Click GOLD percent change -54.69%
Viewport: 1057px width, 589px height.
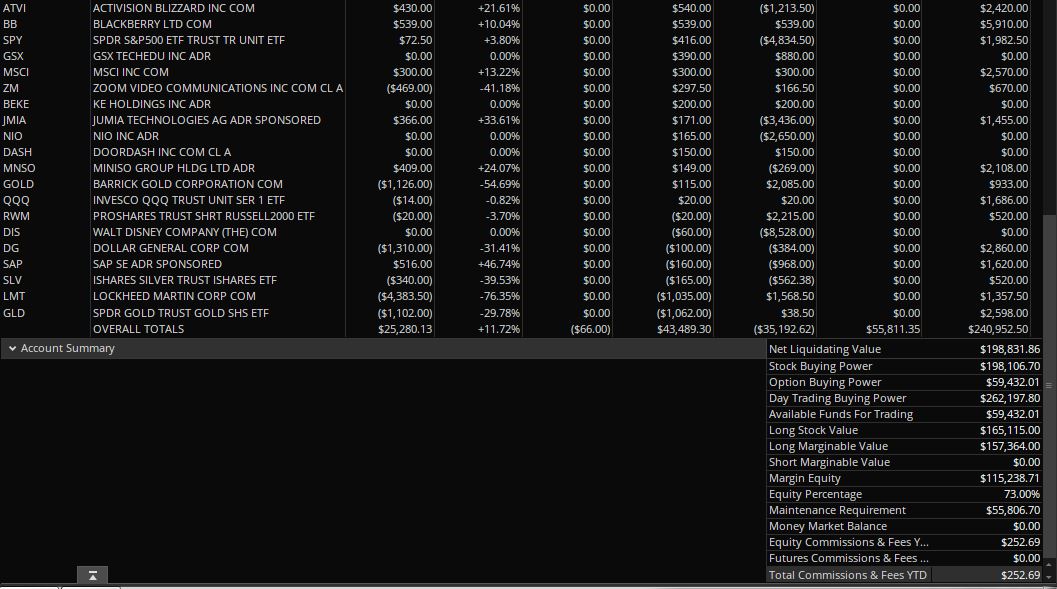click(x=500, y=184)
